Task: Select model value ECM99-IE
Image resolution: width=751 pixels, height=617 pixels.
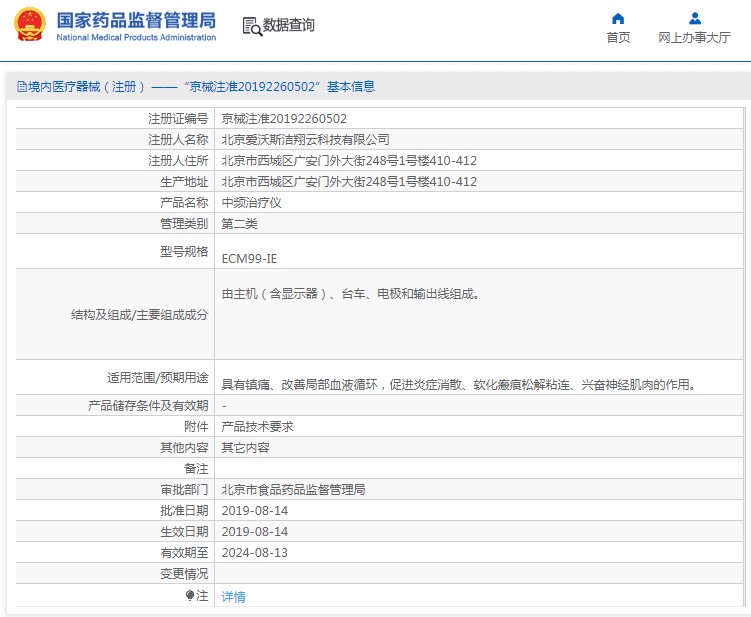Action: pos(249,259)
